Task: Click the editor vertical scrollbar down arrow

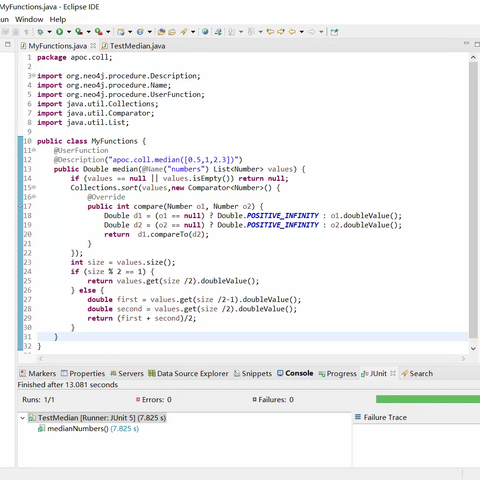Action: coord(473,349)
